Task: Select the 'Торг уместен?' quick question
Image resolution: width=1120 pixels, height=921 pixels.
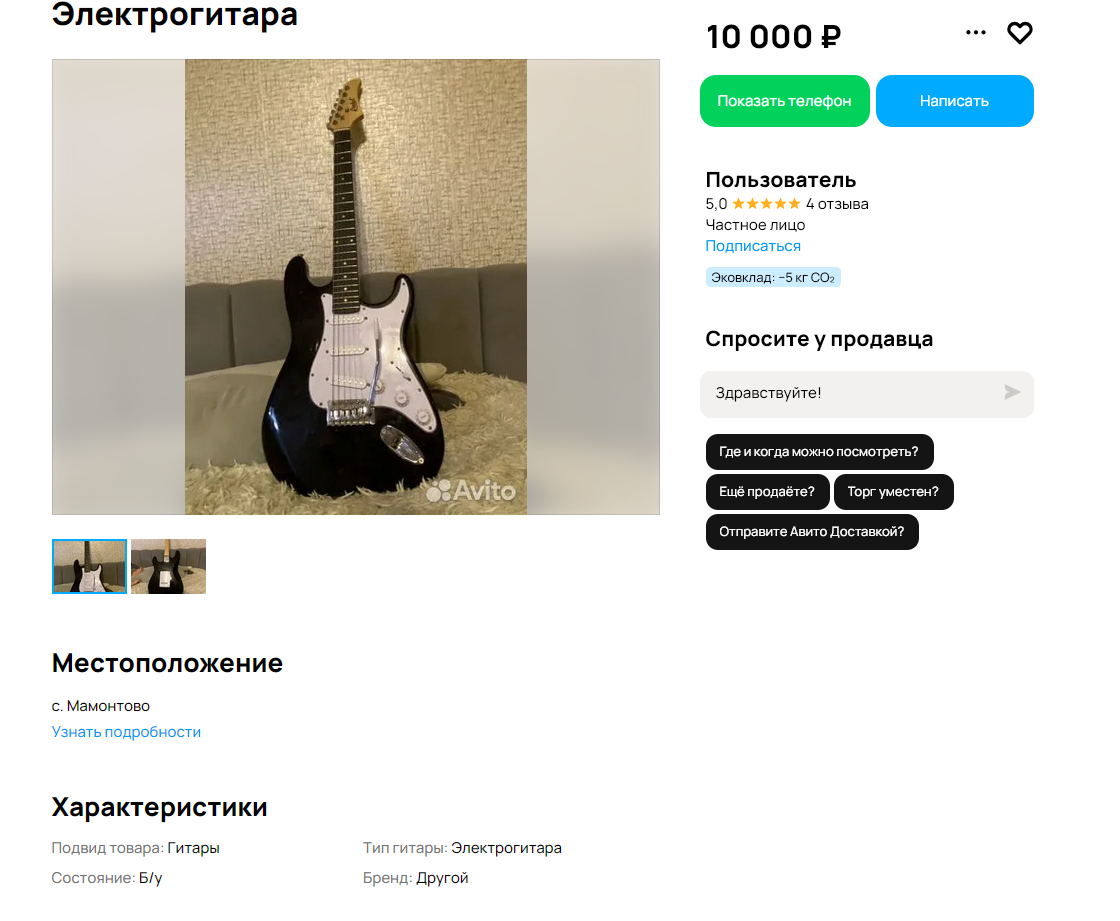Action: pos(893,492)
